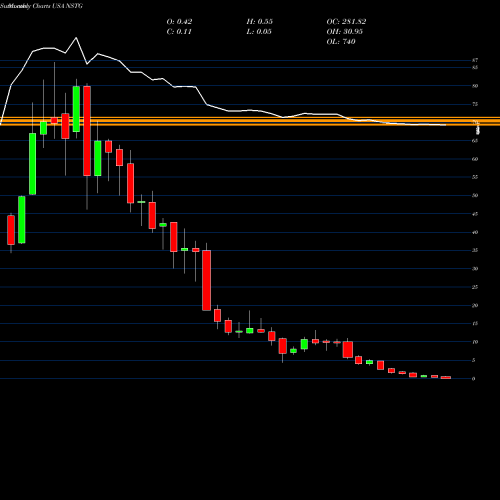Click the '35' price axis label
The width and height of the screenshot is (500, 500).
pyautogui.click(x=475, y=250)
